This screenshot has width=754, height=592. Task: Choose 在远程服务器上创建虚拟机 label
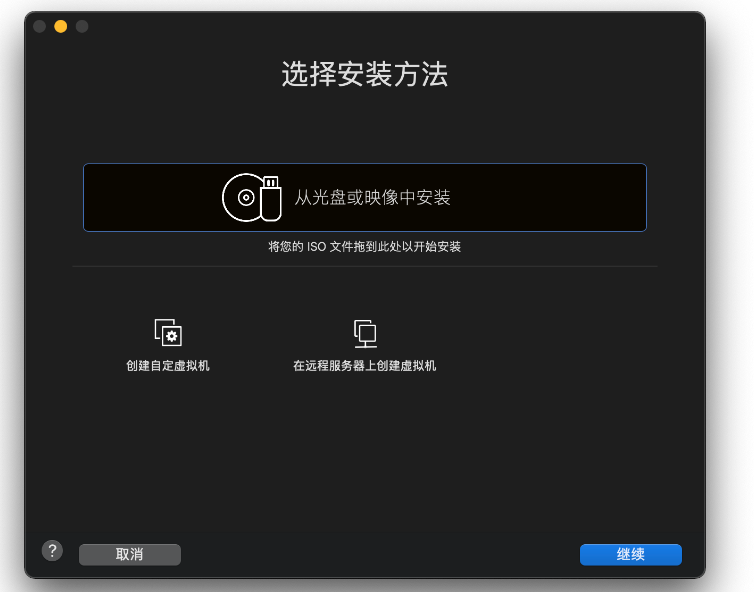tap(364, 366)
